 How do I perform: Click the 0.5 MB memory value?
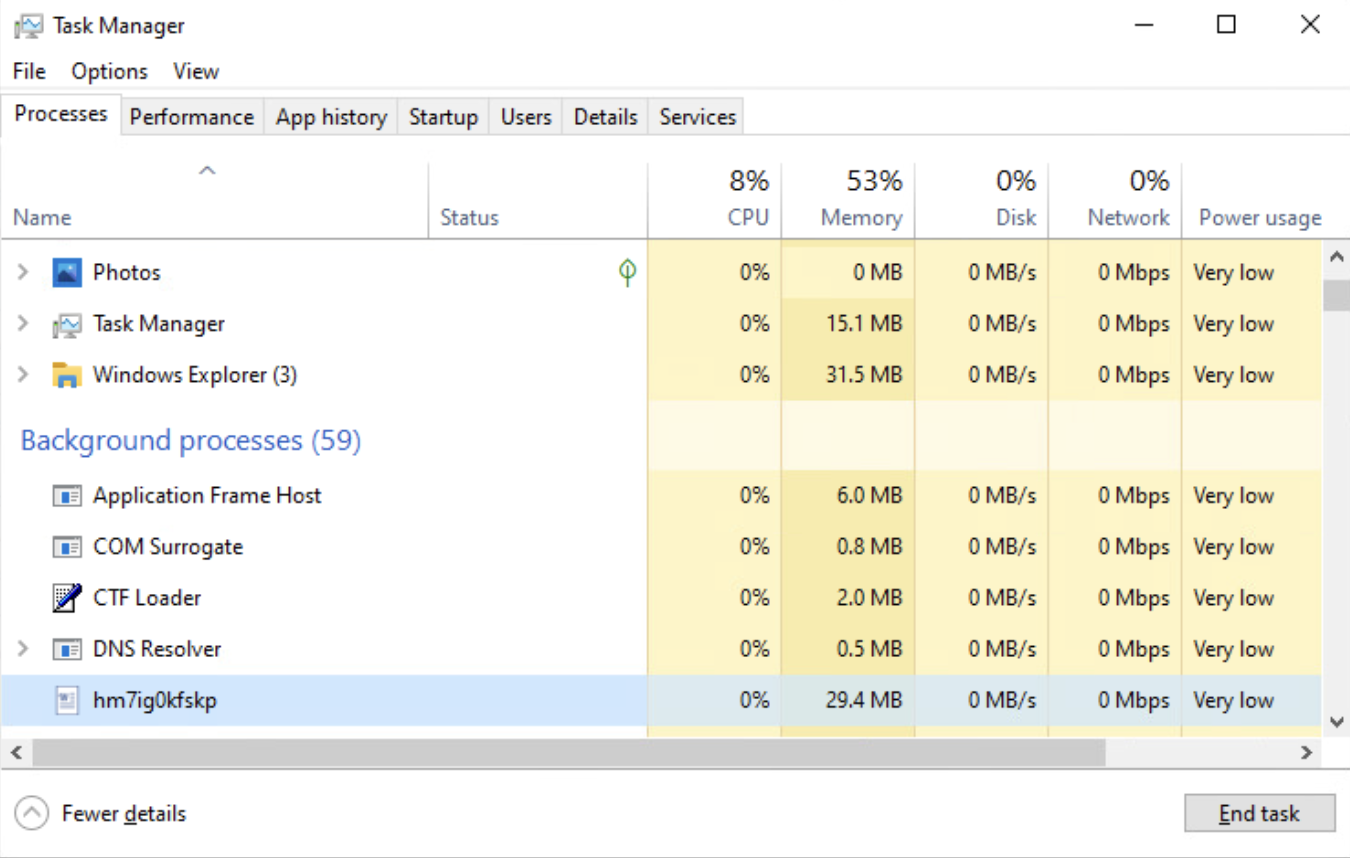point(871,649)
